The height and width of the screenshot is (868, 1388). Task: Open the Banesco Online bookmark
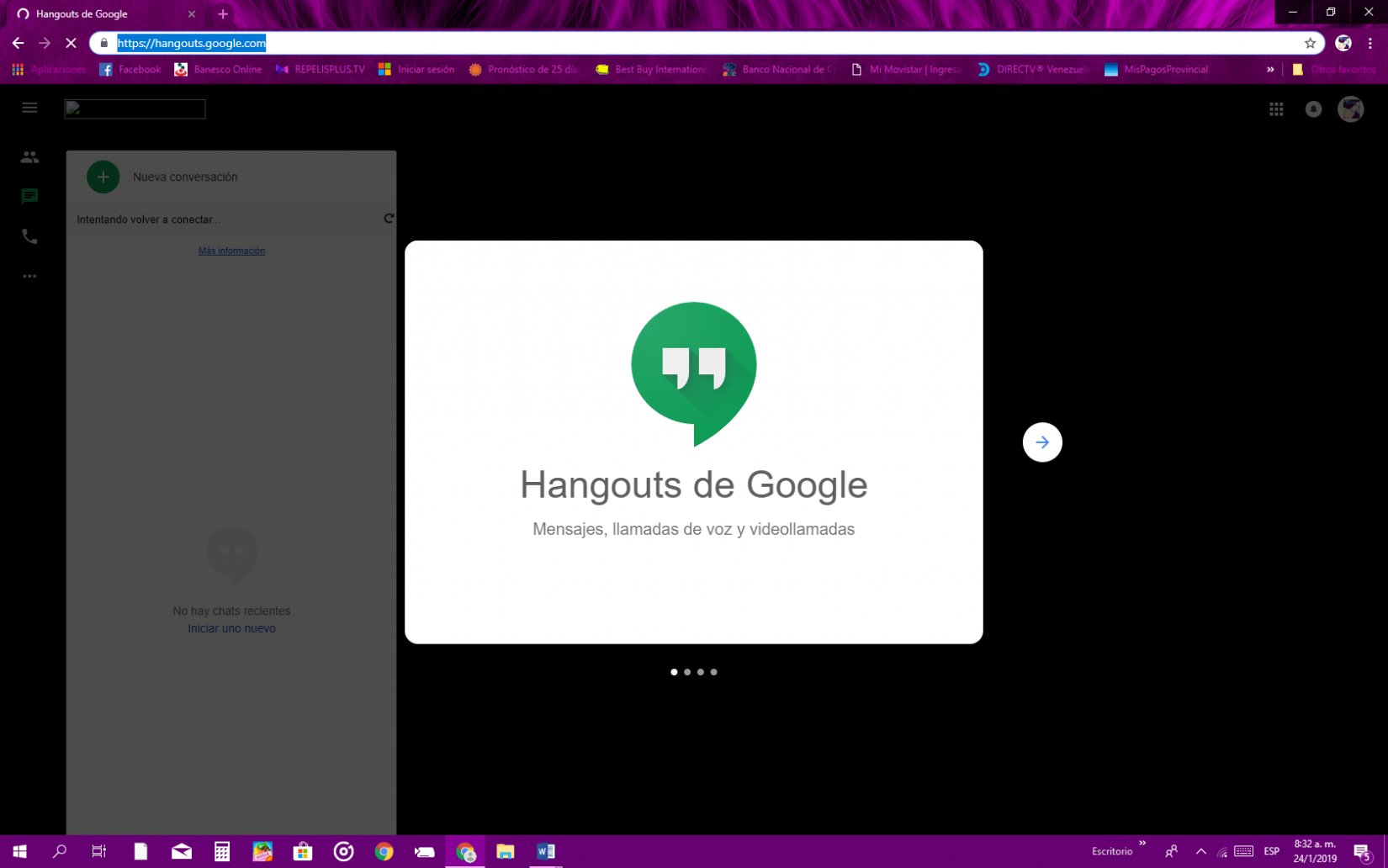(x=218, y=70)
